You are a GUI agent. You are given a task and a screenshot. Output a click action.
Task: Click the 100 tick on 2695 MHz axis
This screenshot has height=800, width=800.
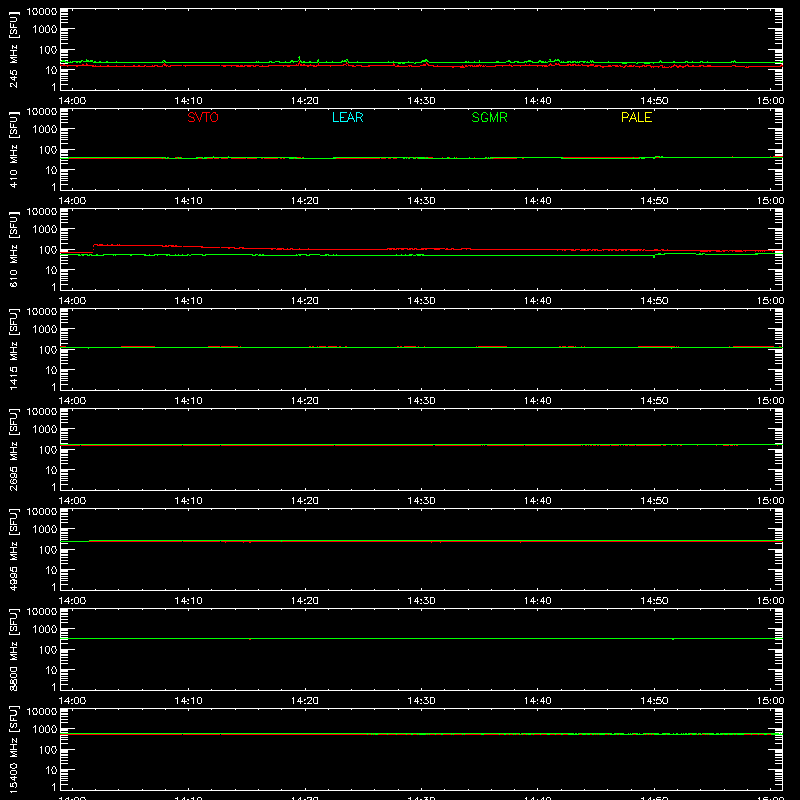tap(48, 450)
